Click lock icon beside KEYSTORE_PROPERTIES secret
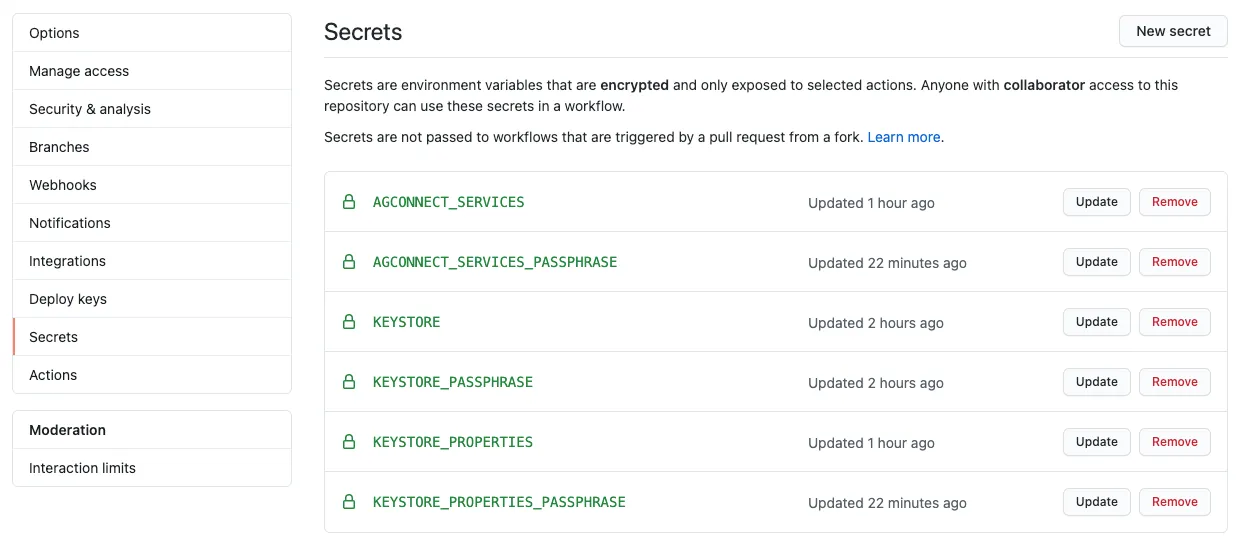Screen dimensions: 1252x551 349,442
